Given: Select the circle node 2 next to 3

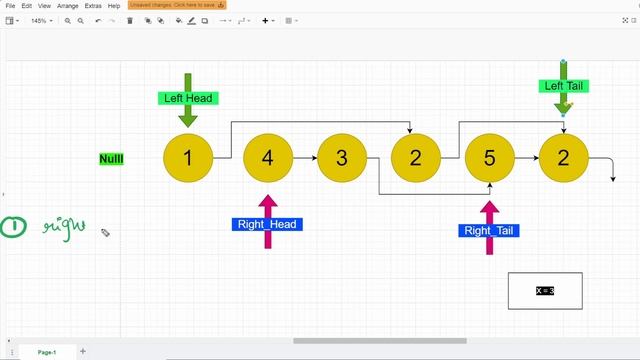Looking at the screenshot, I should coord(416,158).
